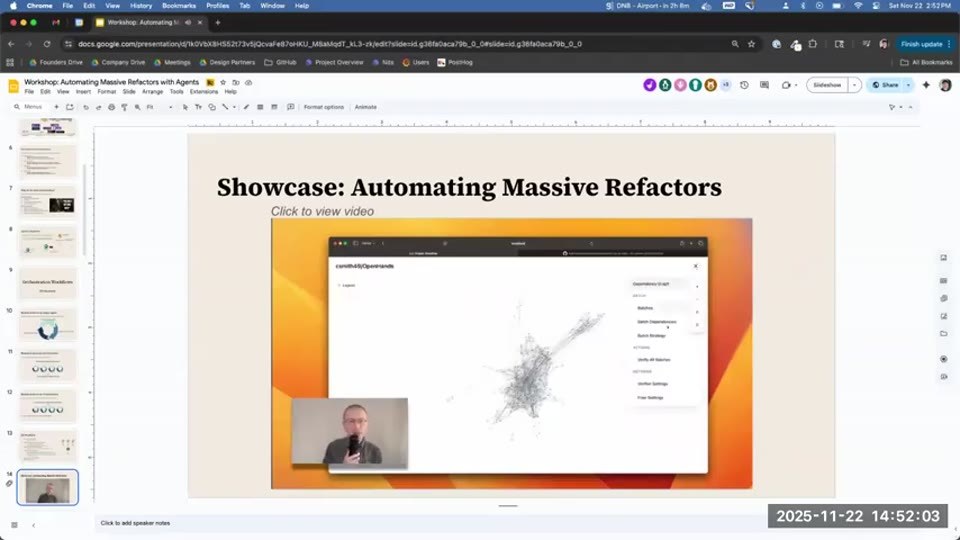Expand new slide layout dropdown icon
Image resolution: width=960 pixels, height=540 pixels.
(70, 107)
